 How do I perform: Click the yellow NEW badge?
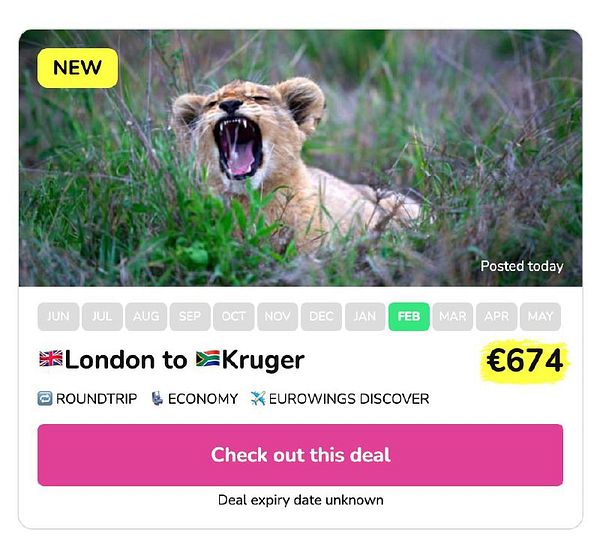pos(77,68)
